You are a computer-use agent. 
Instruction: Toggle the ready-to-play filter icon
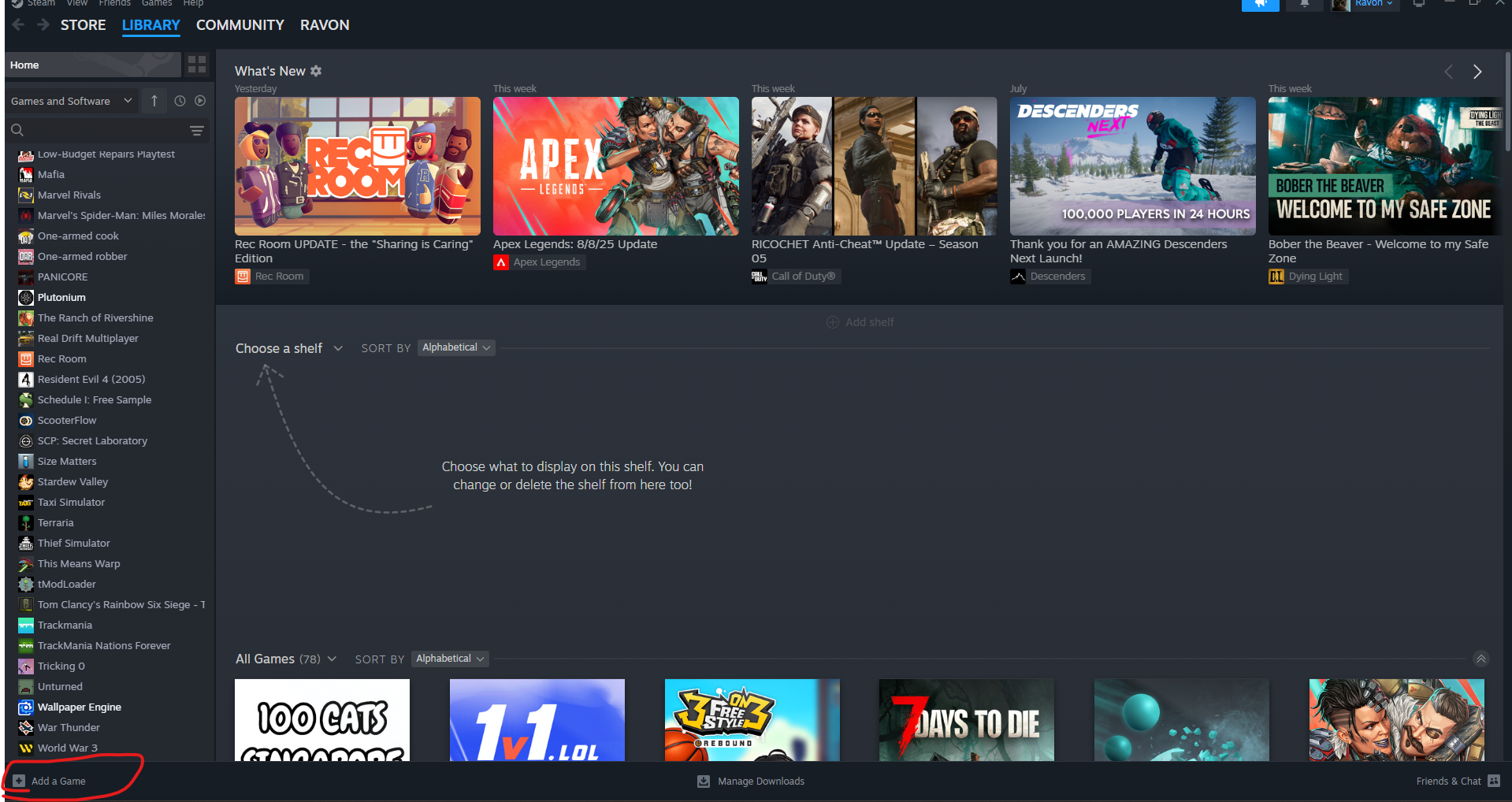click(x=200, y=101)
